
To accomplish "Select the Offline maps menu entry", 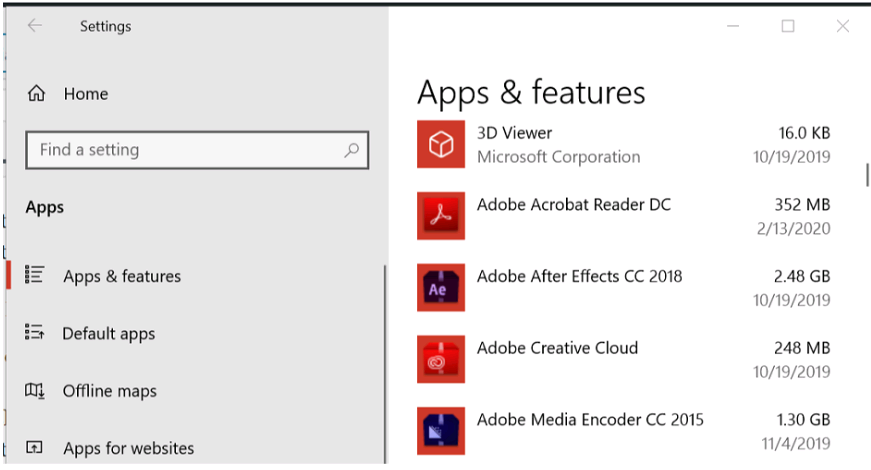I will coord(109,391).
